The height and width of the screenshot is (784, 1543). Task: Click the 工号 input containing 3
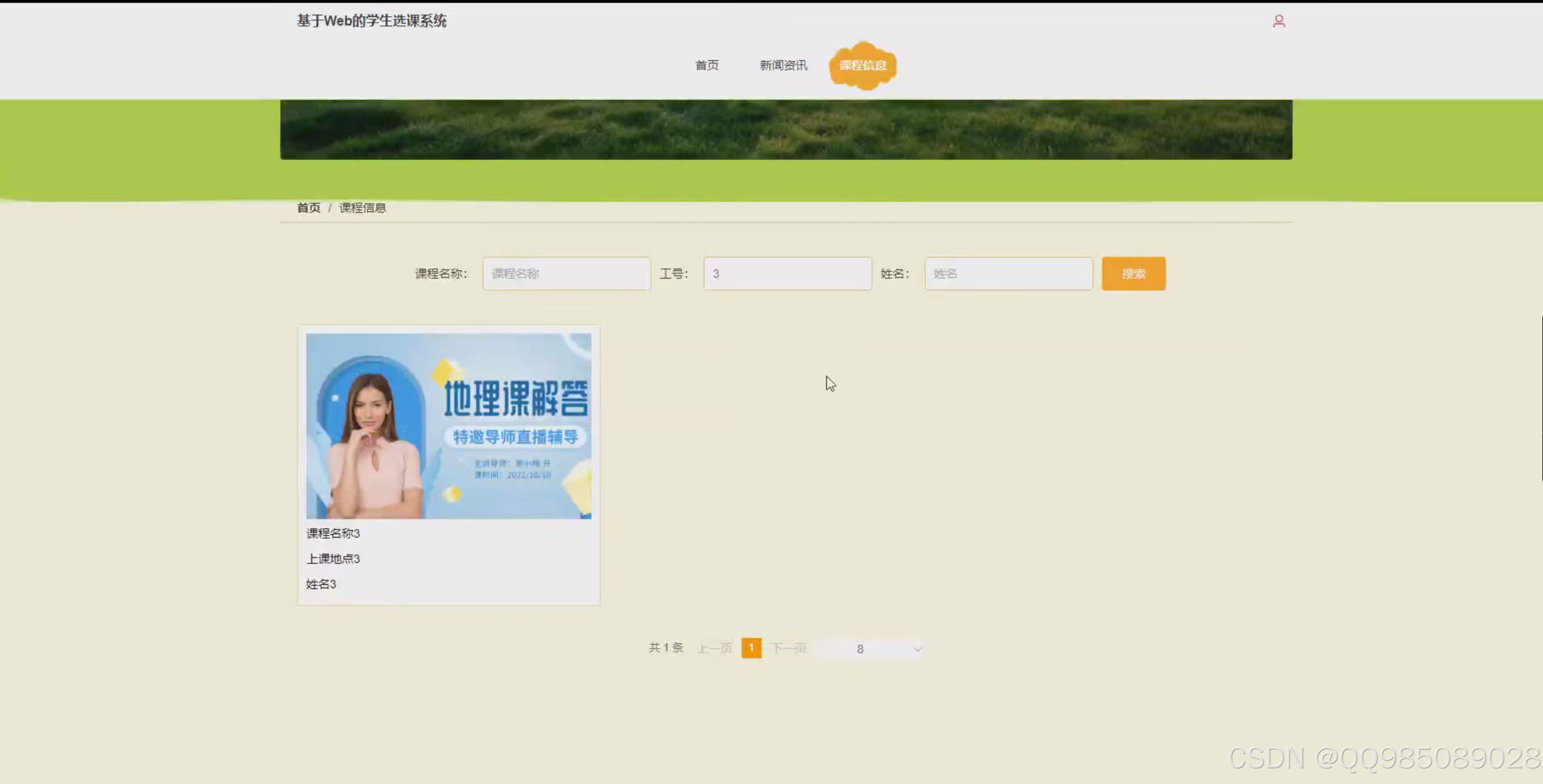pyautogui.click(x=786, y=274)
